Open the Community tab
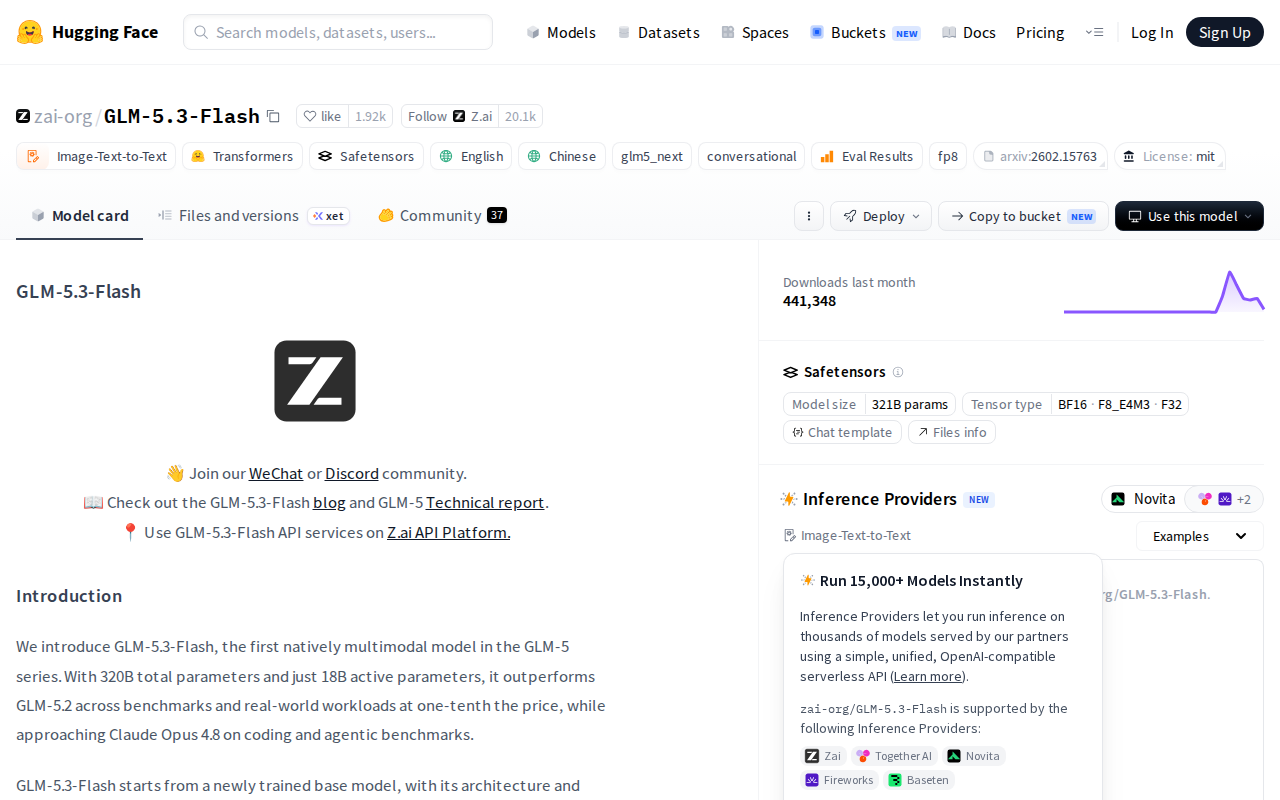Screen dimensions: 1280x800 [442, 215]
